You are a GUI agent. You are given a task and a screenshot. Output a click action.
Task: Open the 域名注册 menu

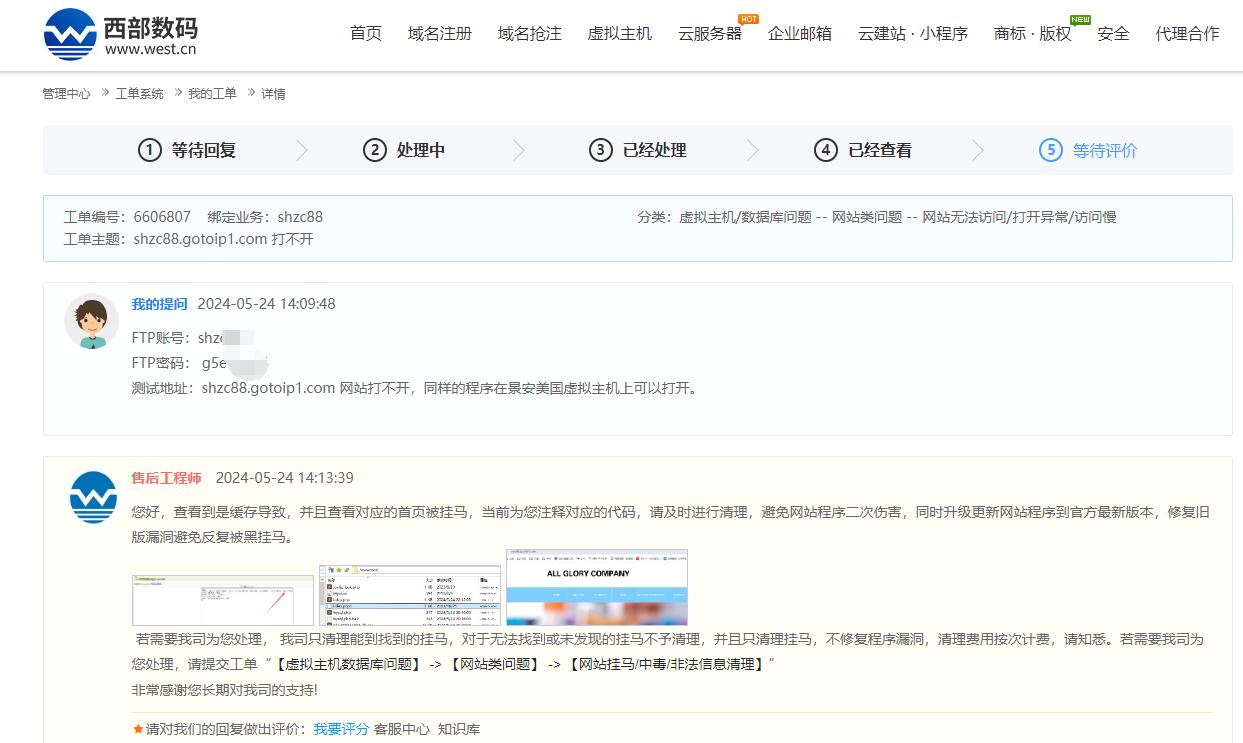click(440, 34)
